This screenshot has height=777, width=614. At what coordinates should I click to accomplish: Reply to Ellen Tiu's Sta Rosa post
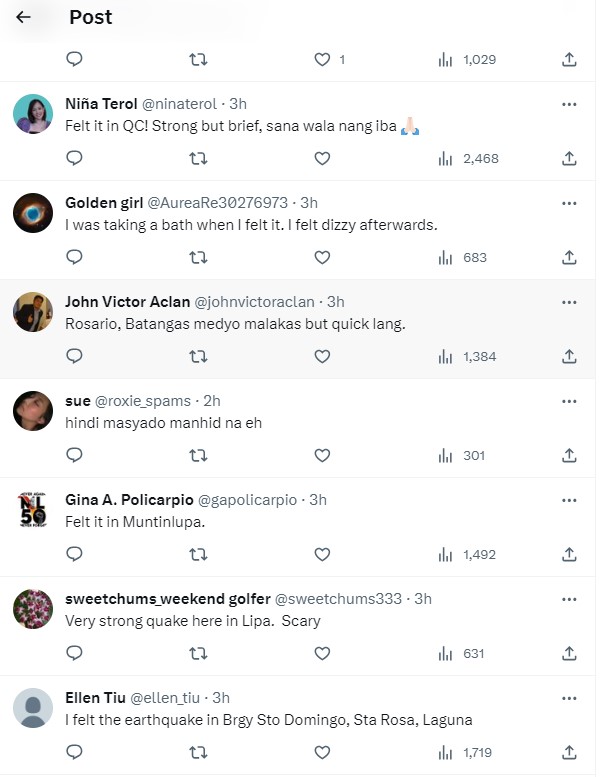pos(74,752)
